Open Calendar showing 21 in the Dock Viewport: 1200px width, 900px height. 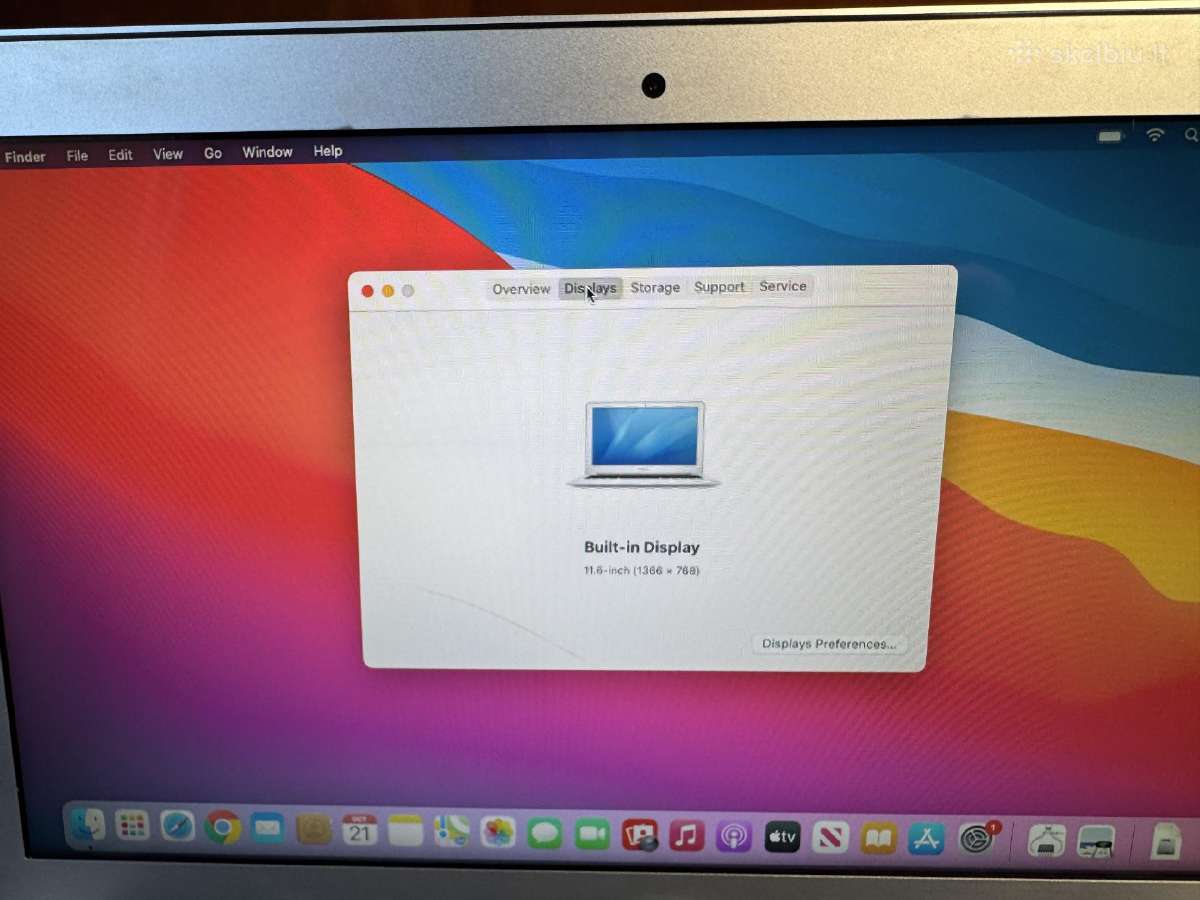coord(359,829)
